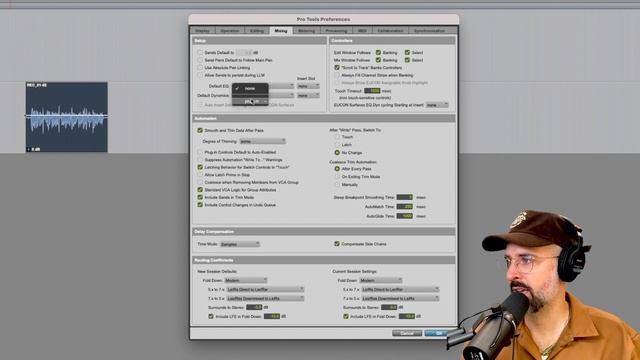Toggle Use Absolute Pan Linking

click(200, 68)
